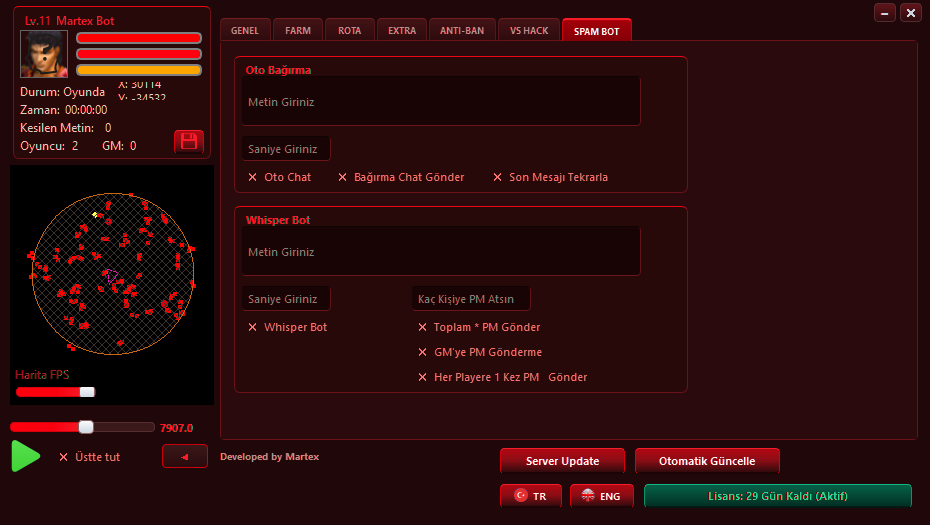Viewport: 930px width, 525px height.
Task: Switch to the ANTI-BAN tab
Action: tap(462, 30)
